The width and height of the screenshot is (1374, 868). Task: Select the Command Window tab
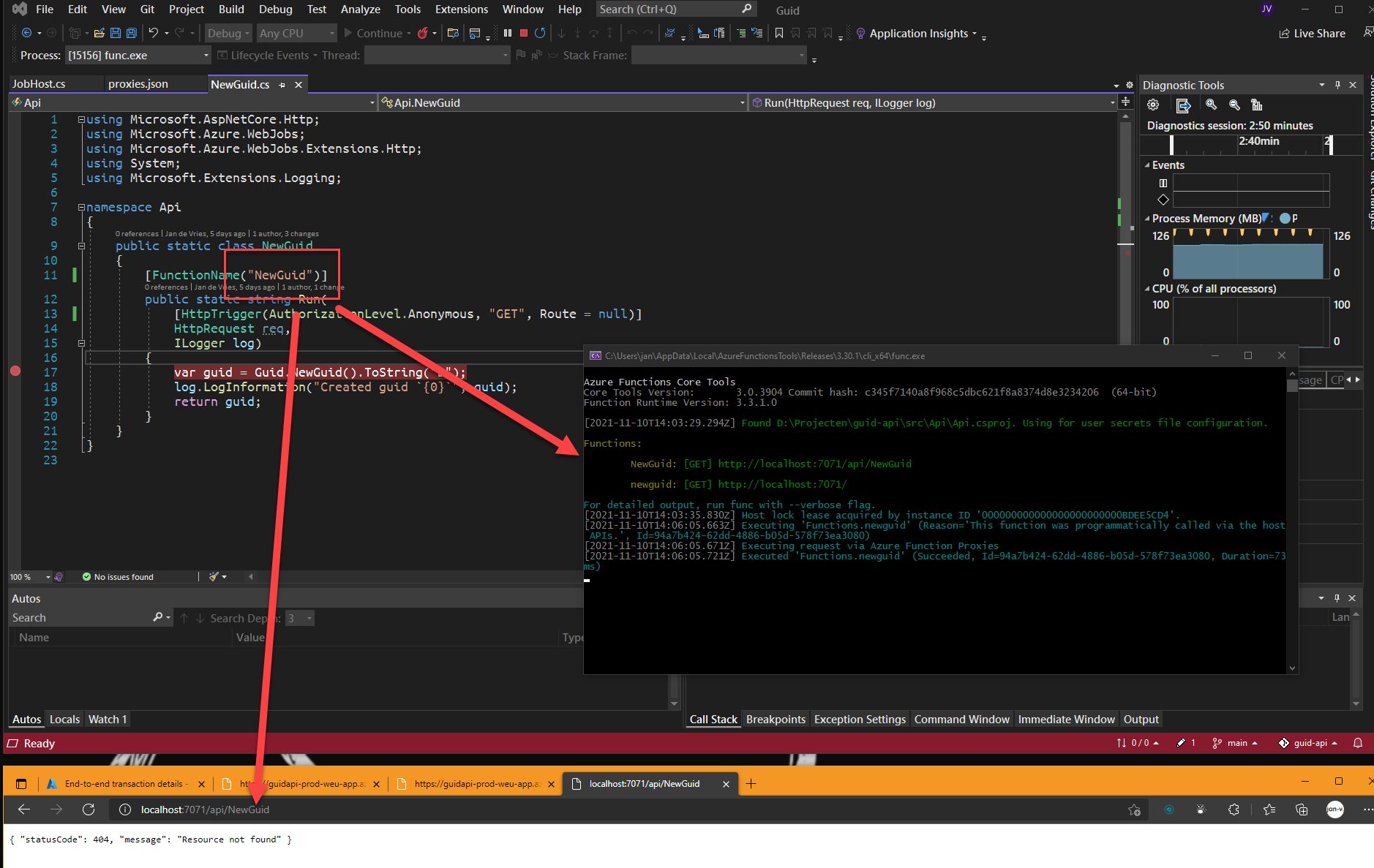tap(961, 719)
